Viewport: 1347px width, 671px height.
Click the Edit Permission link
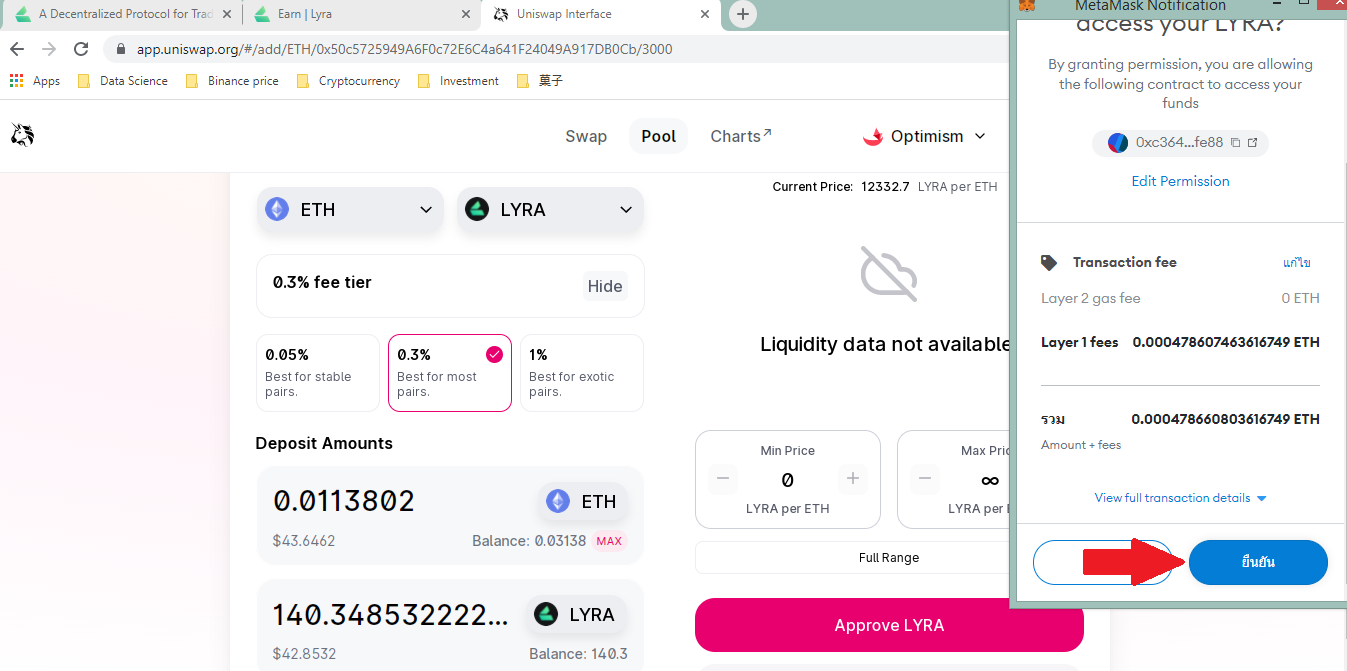coord(1180,181)
